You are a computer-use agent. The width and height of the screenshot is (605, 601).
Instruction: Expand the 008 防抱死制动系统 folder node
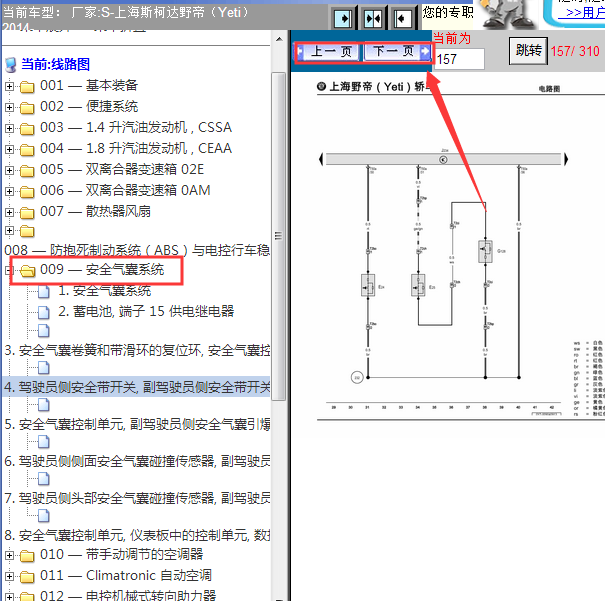click(9, 230)
